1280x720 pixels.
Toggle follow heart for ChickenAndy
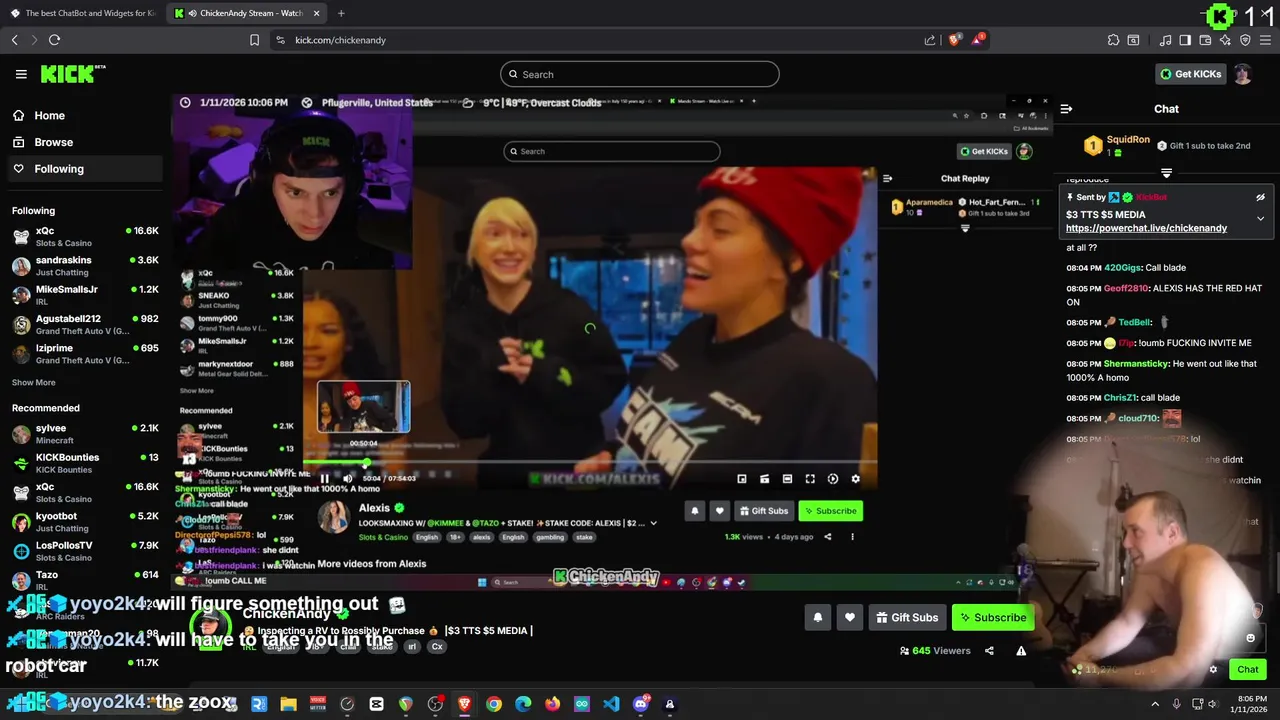849,617
